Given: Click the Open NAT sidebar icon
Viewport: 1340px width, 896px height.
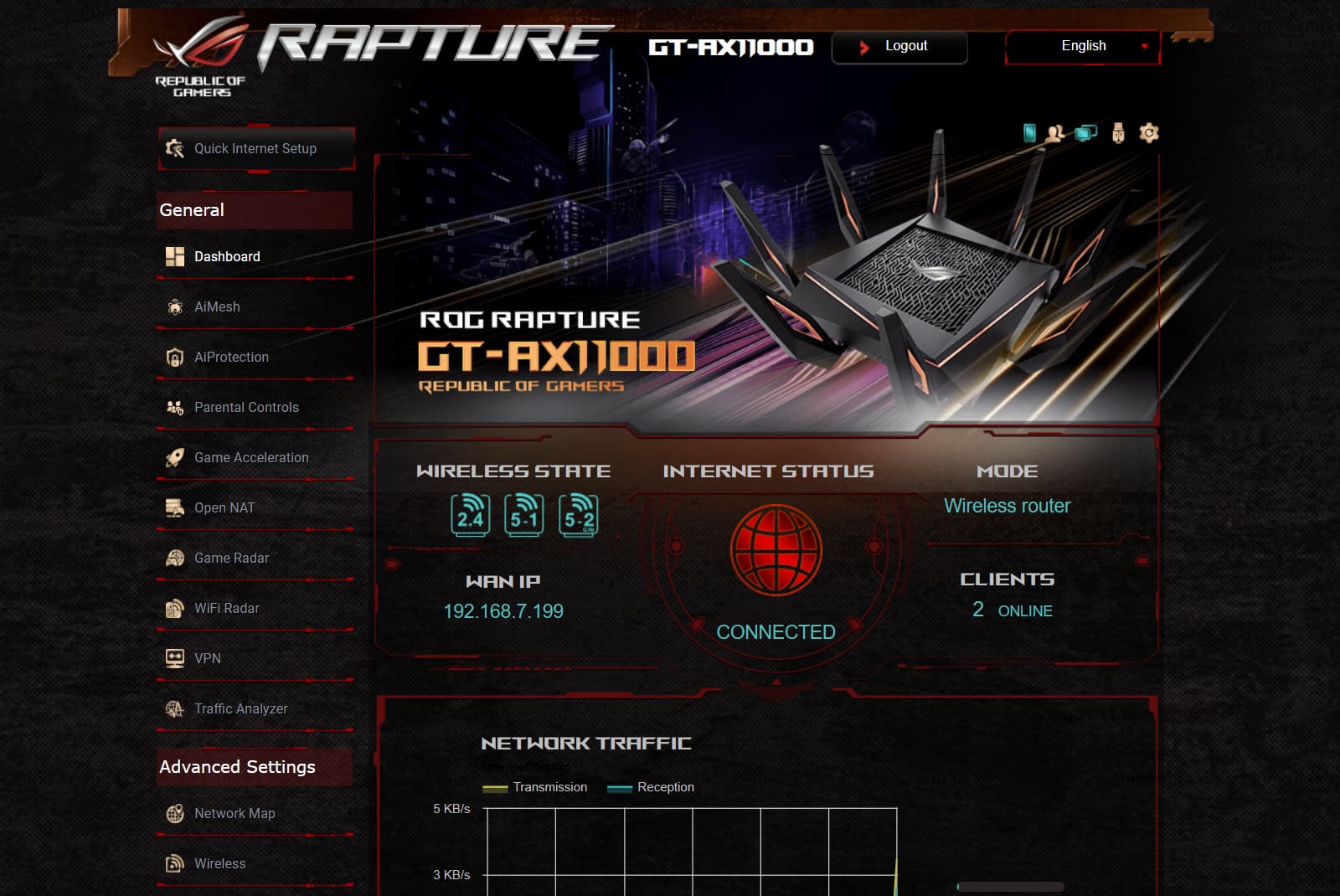Looking at the screenshot, I should tap(174, 507).
